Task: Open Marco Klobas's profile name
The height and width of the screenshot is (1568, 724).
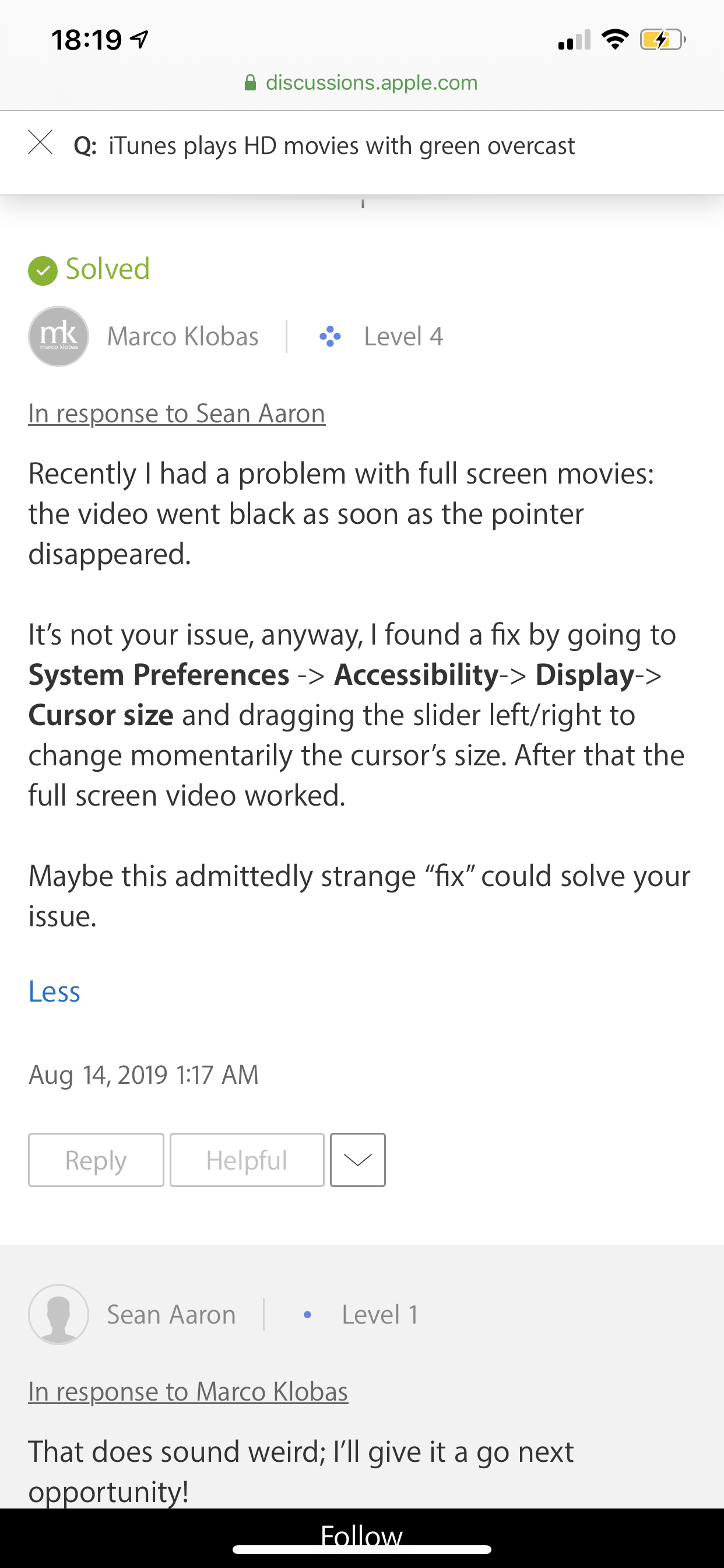Action: 182,337
